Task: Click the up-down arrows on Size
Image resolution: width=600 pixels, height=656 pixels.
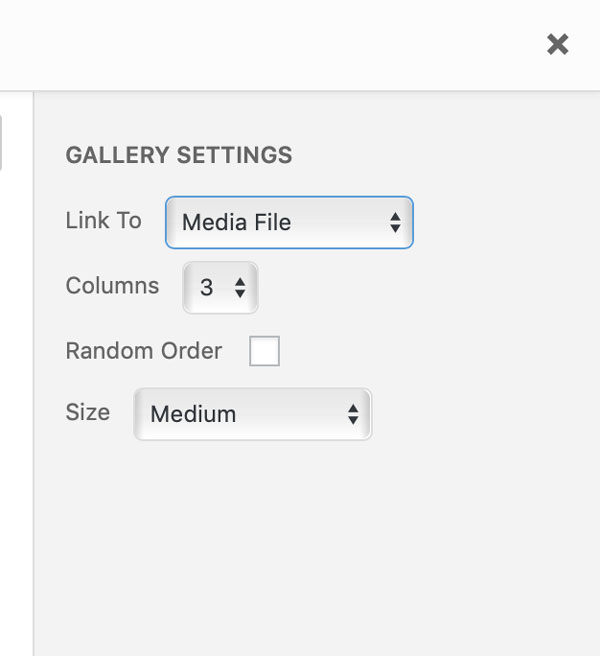Action: pyautogui.click(x=353, y=414)
